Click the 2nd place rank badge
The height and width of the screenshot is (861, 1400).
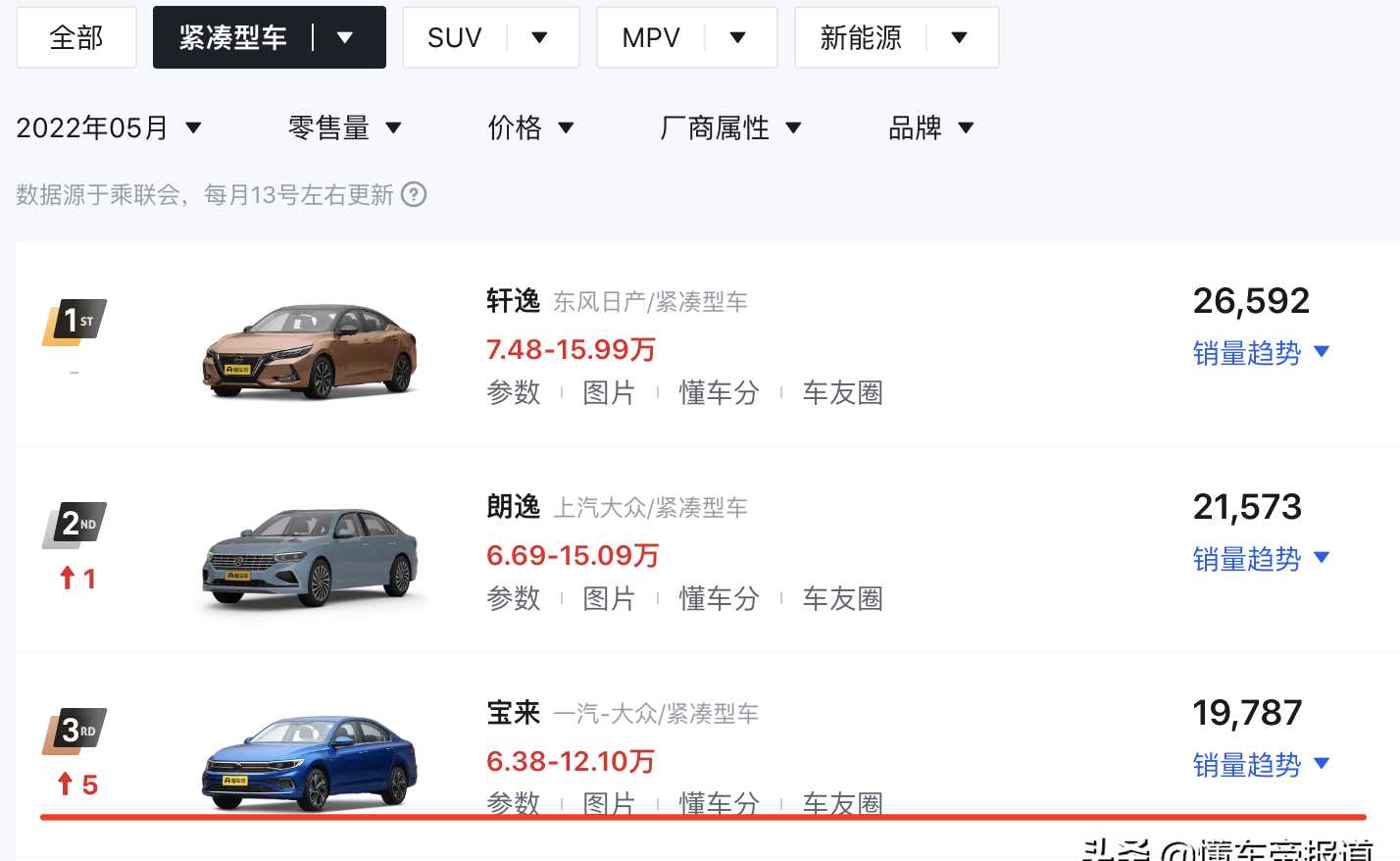[75, 525]
